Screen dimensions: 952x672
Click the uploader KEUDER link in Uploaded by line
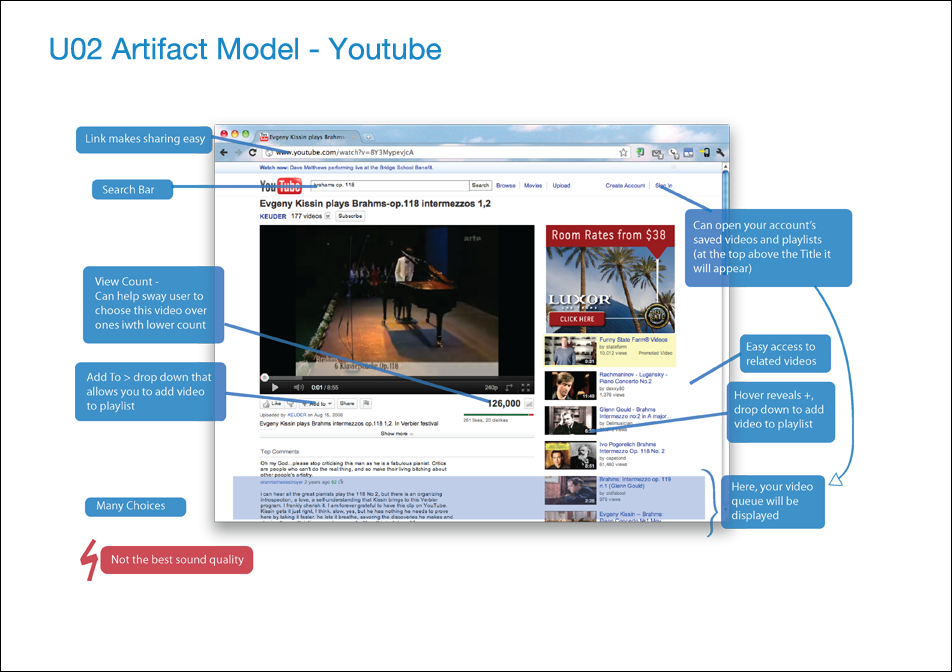click(297, 415)
